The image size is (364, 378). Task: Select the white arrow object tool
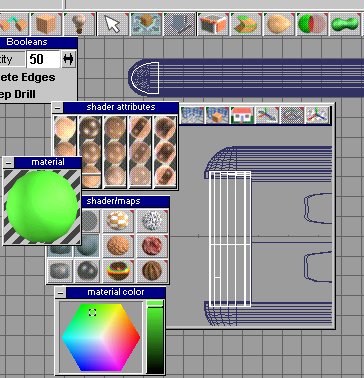[x=113, y=24]
